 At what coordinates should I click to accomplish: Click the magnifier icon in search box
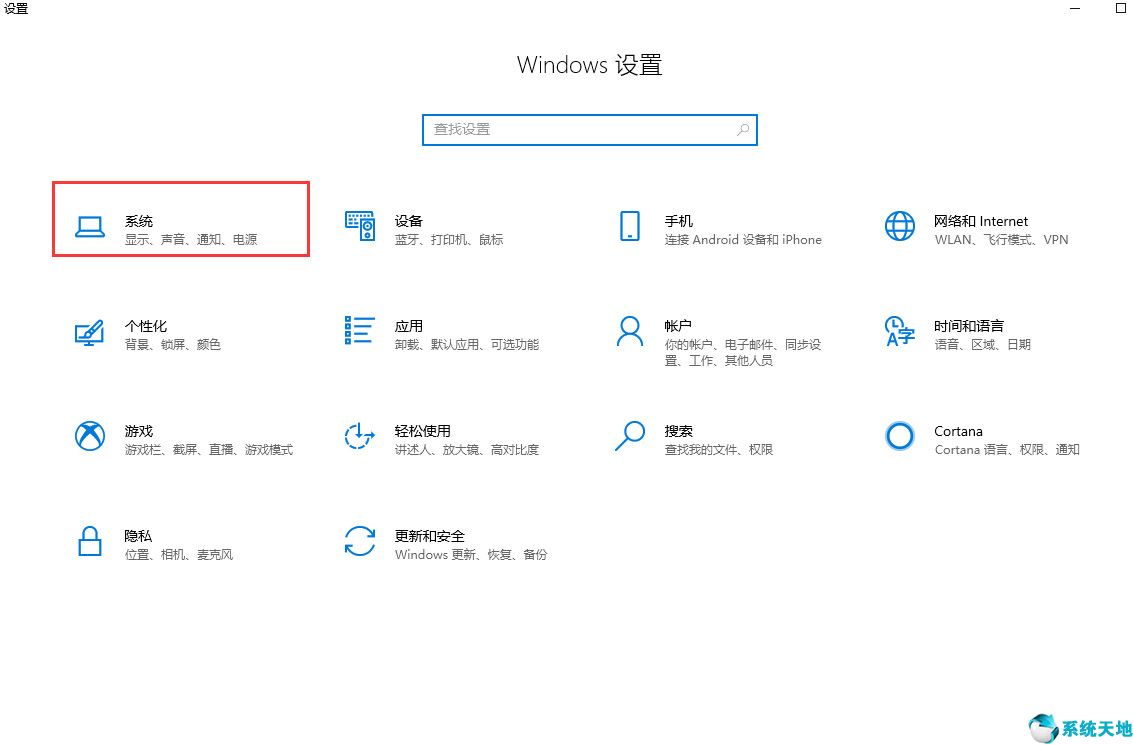tap(743, 130)
